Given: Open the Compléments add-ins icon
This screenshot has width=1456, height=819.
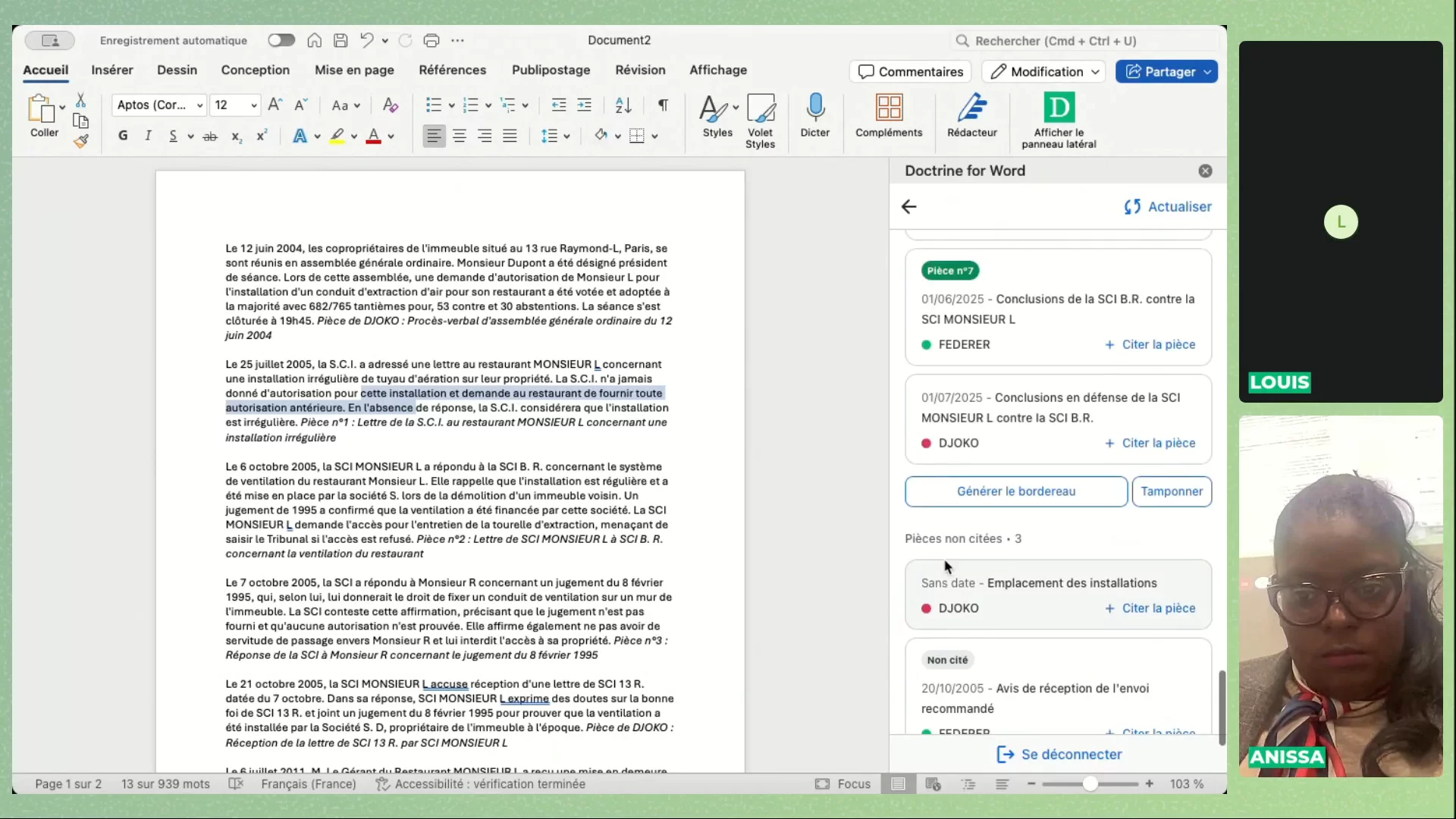Looking at the screenshot, I should point(889,108).
